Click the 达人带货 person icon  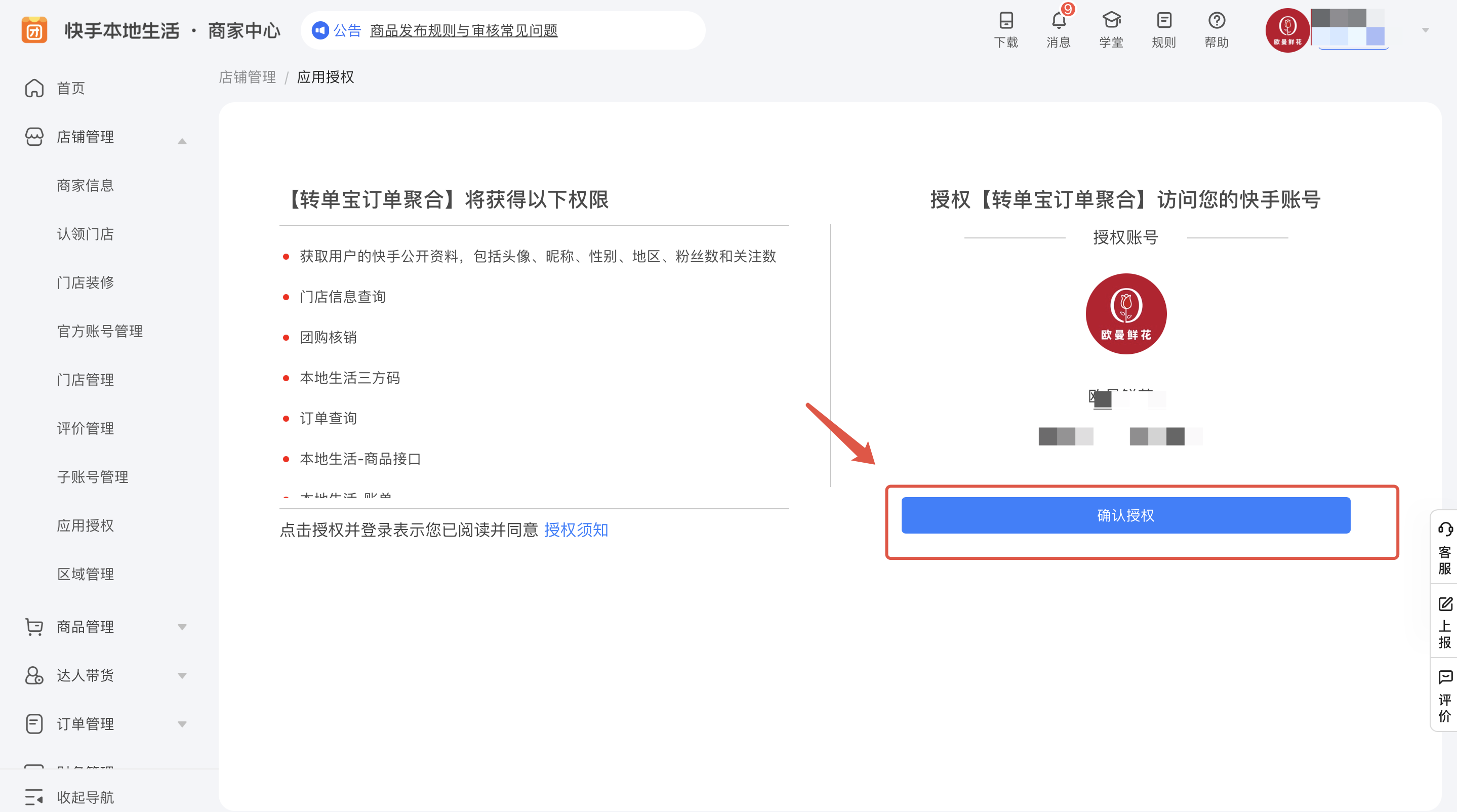coord(34,676)
